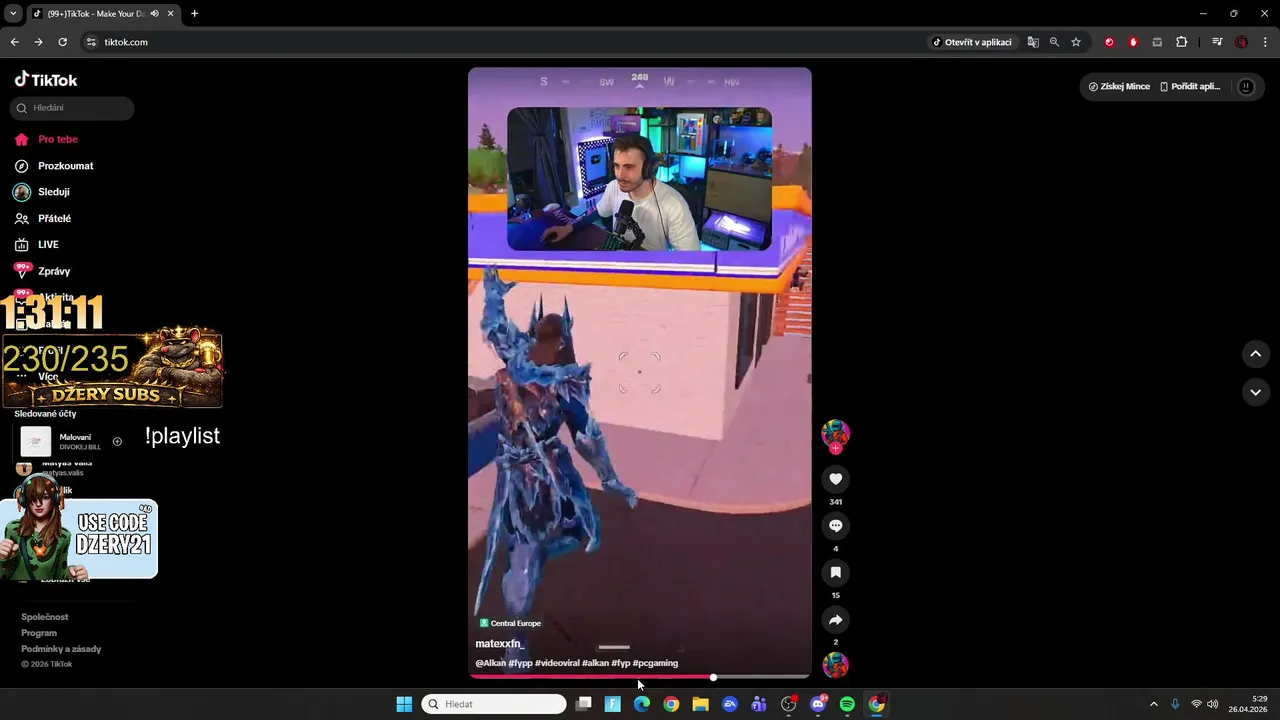Image resolution: width=1280 pixels, height=720 pixels.
Task: Open a new browser tab
Action: (x=194, y=14)
